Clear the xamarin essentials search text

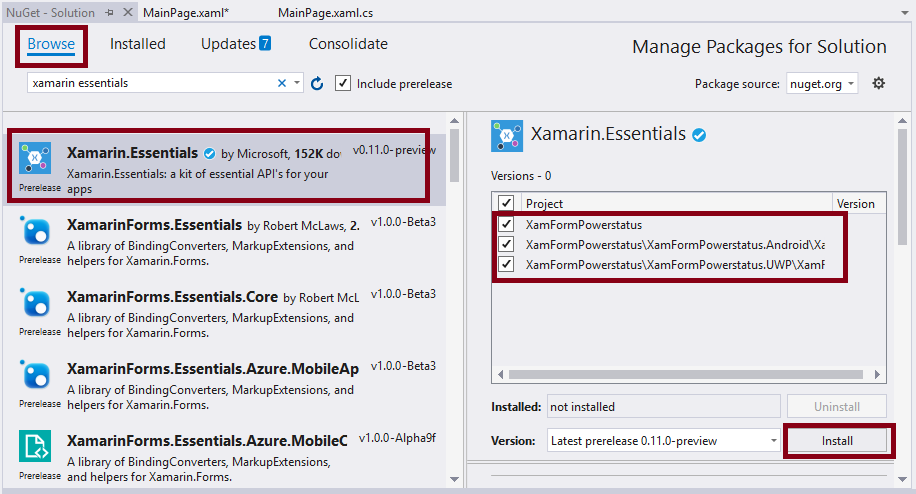282,84
